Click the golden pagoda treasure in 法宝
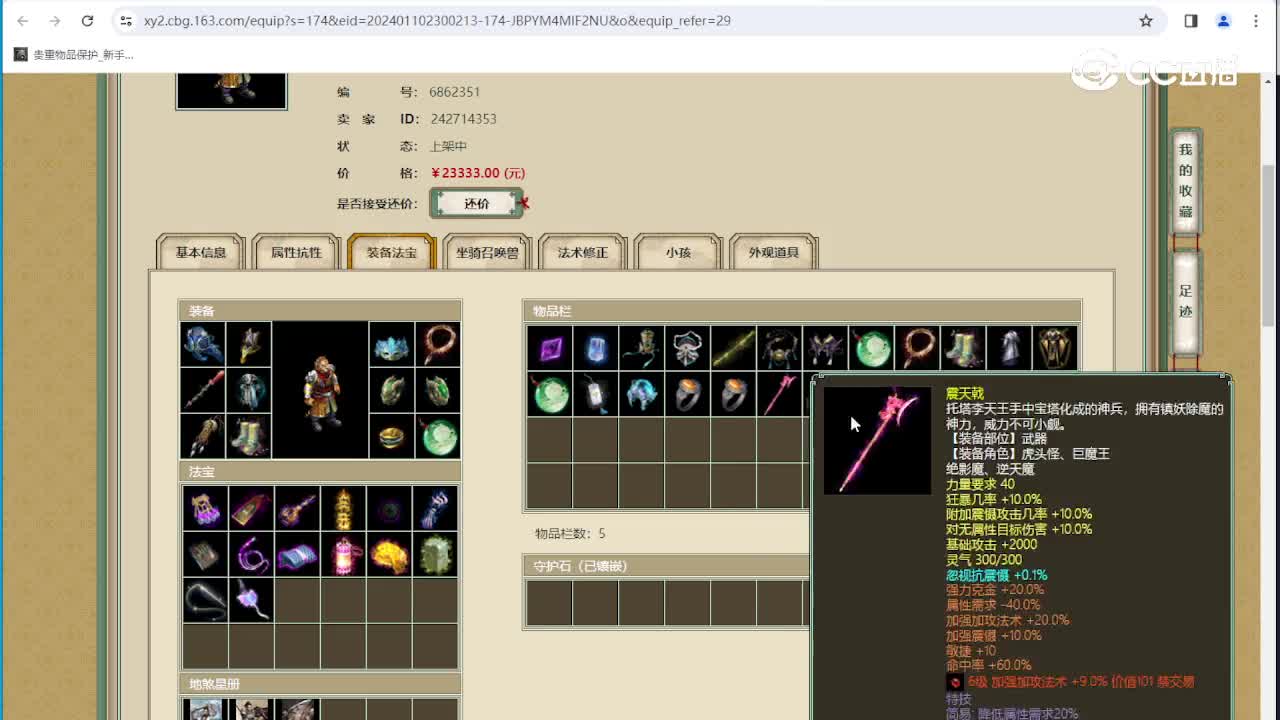The width and height of the screenshot is (1280, 720). point(343,508)
